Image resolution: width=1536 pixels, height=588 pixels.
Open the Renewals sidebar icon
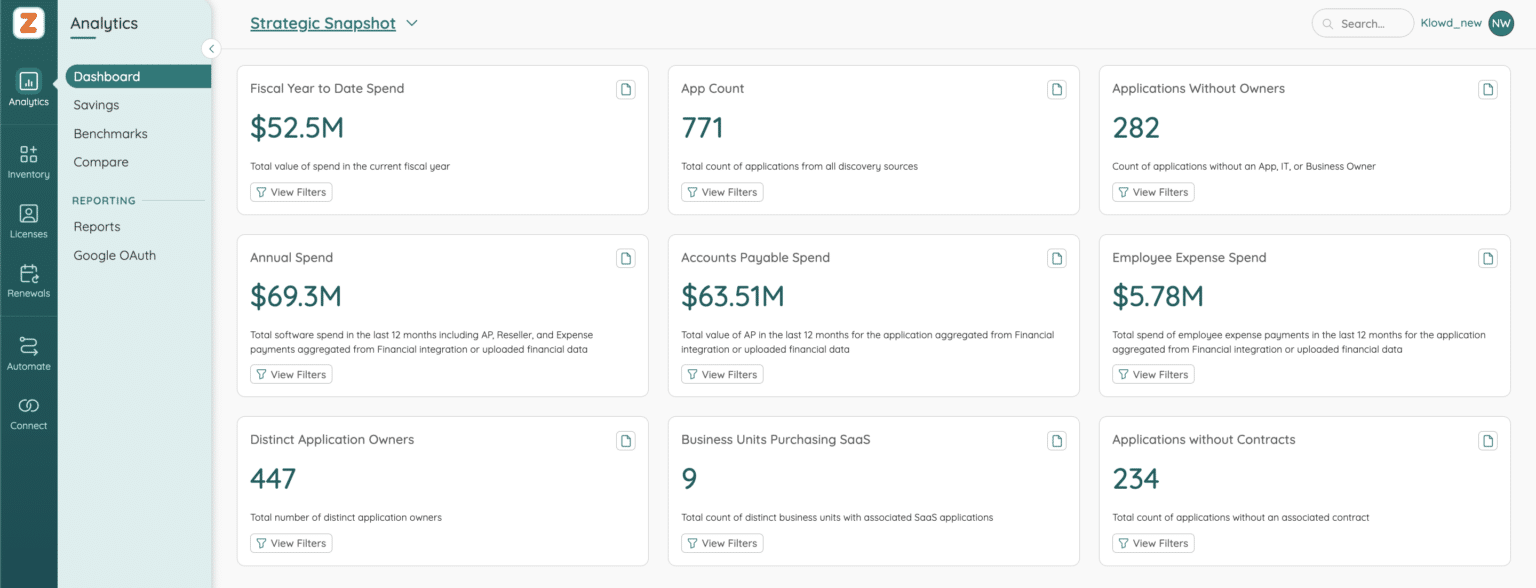point(28,281)
